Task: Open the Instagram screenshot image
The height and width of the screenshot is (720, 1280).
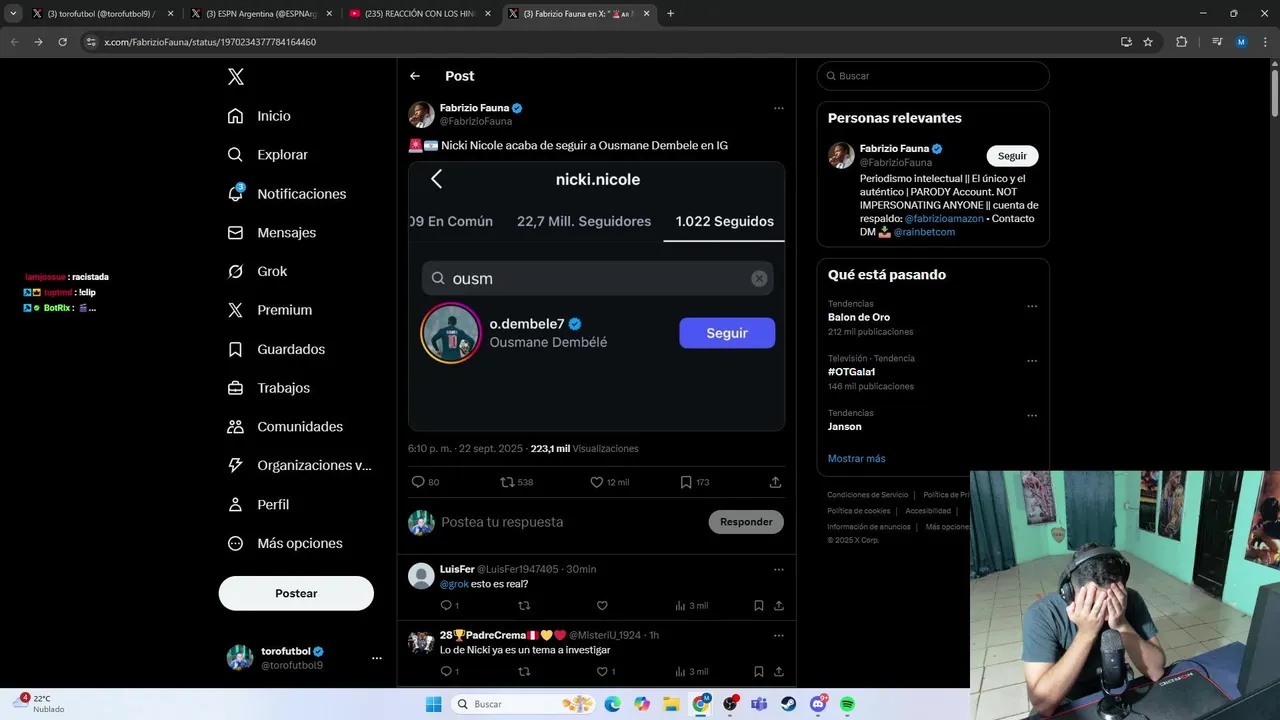Action: tap(596, 296)
